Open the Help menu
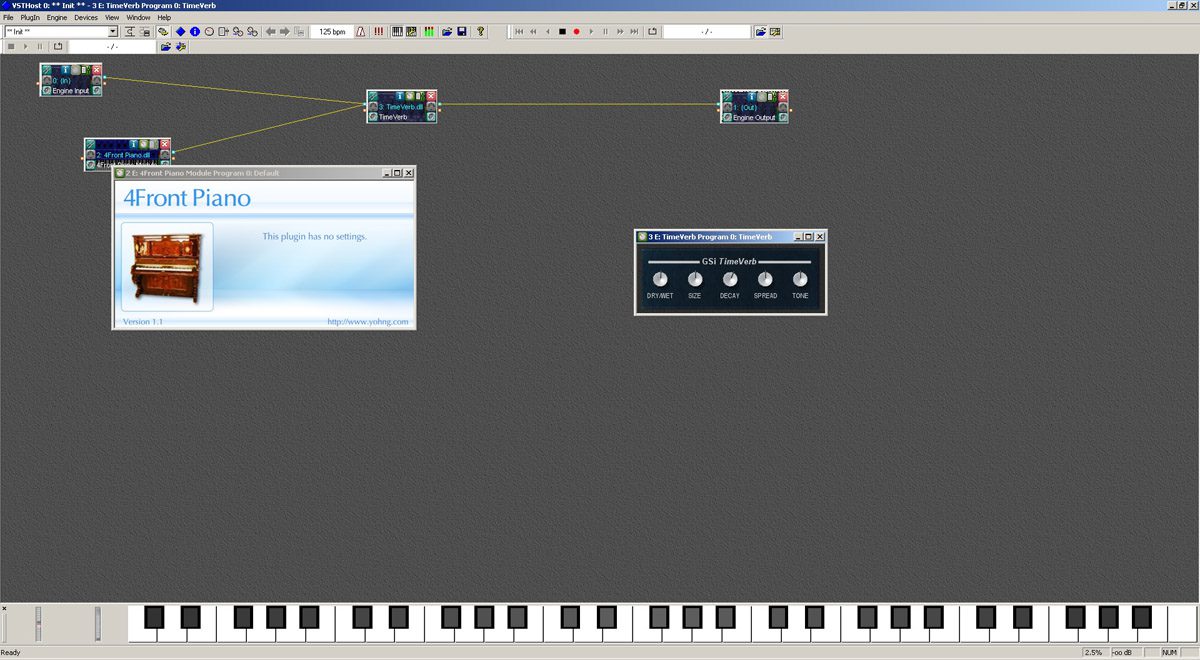The height and width of the screenshot is (660, 1200). 164,18
